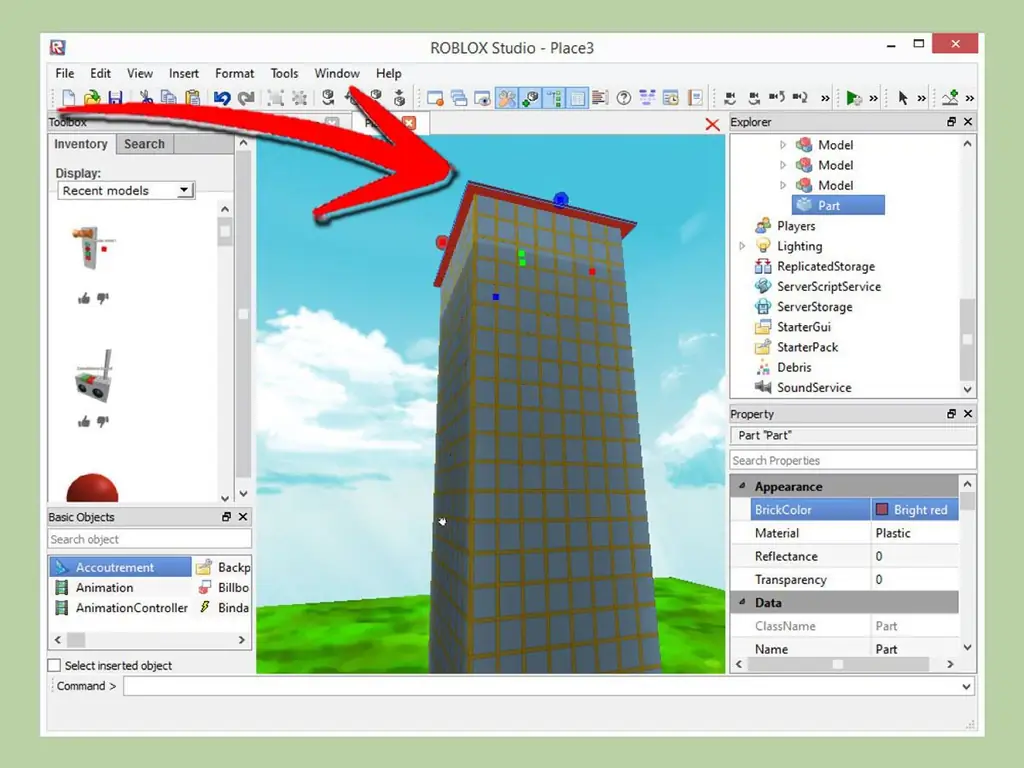Click the notebook toolbar icon
The image size is (1024, 768).
(695, 98)
